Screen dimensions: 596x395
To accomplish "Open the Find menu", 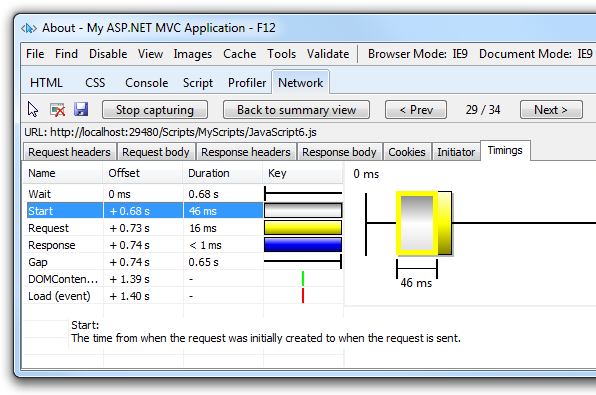I will pyautogui.click(x=66, y=54).
